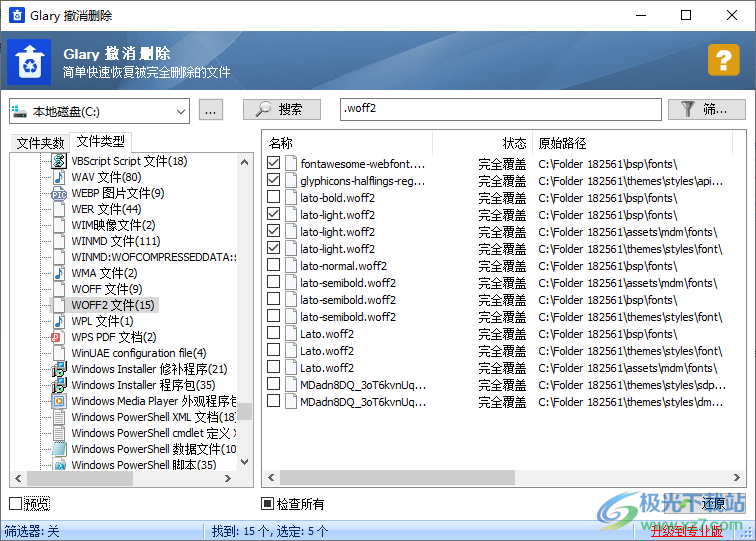Viewport: 756px width, 541px height.
Task: Click the tree vertical scrollbar thumb
Action: pos(244,411)
